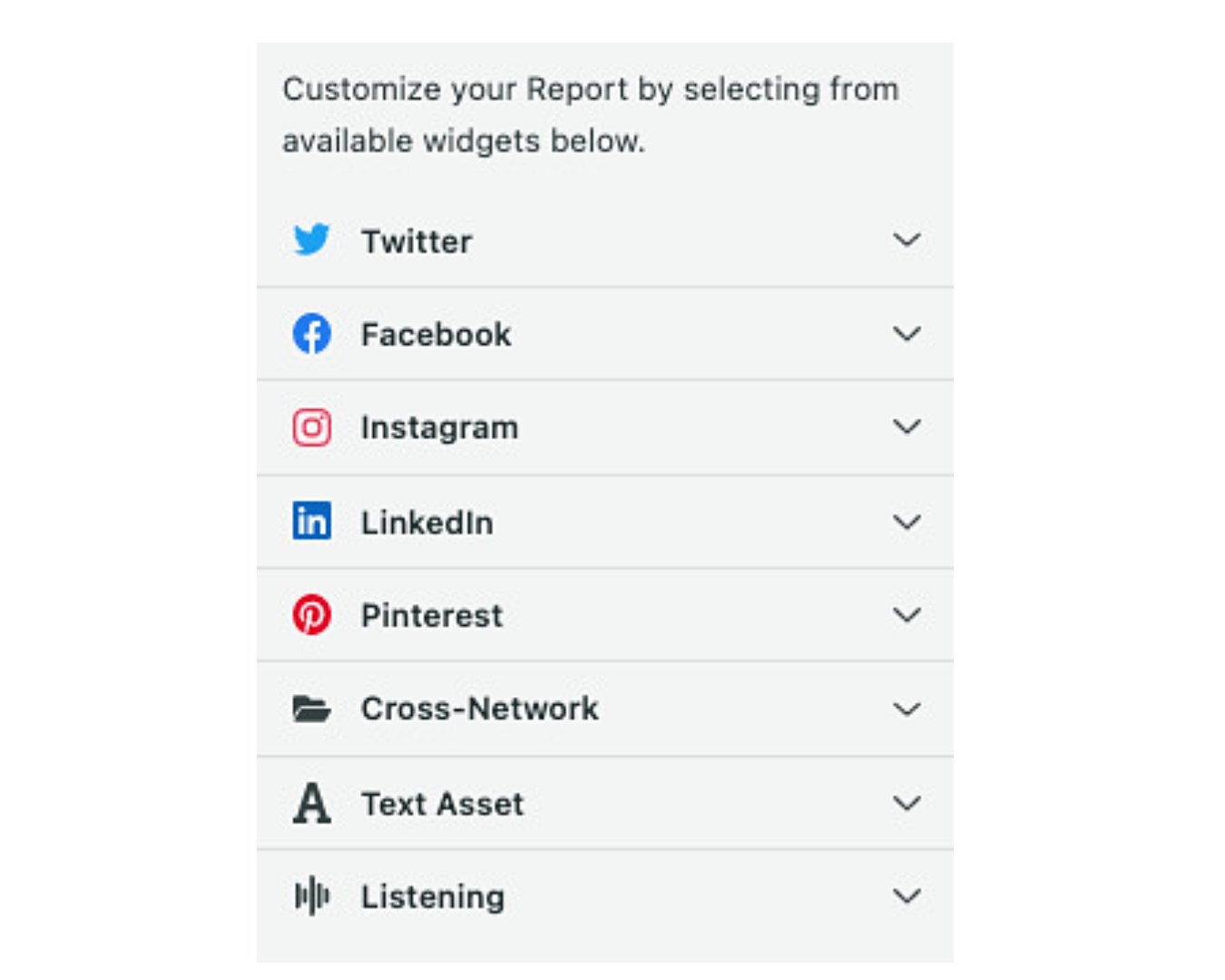The height and width of the screenshot is (980, 1225).
Task: Open the LinkedIn dropdown chevron
Action: [x=907, y=522]
